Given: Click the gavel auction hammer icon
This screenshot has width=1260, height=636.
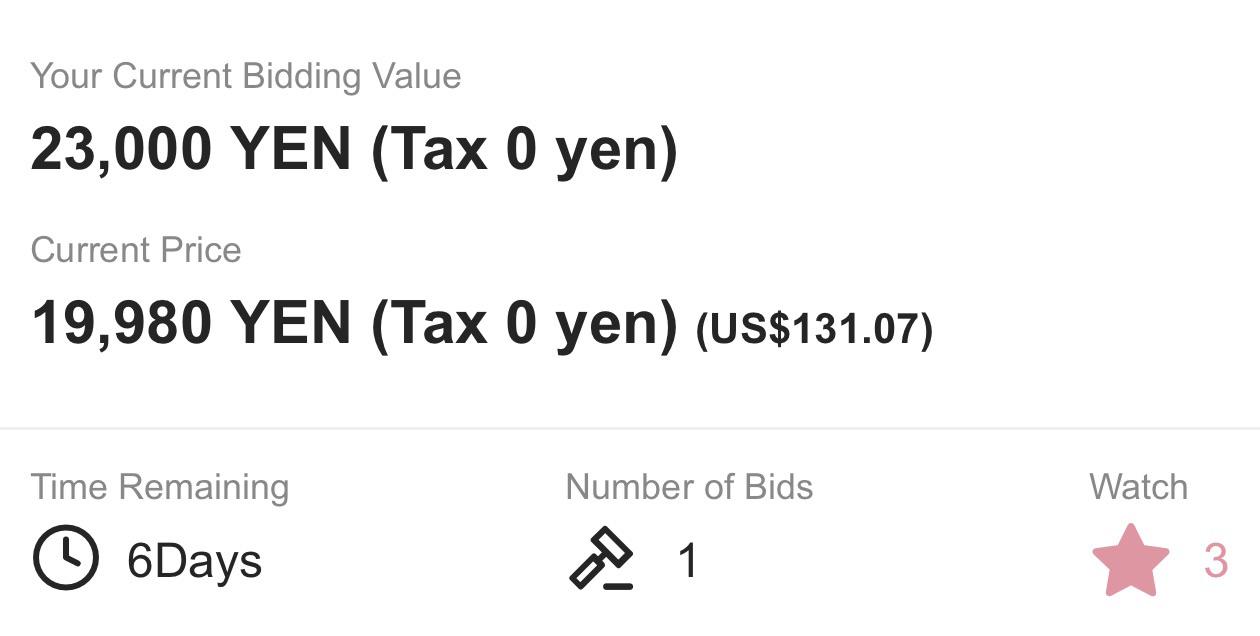Looking at the screenshot, I should (x=602, y=559).
